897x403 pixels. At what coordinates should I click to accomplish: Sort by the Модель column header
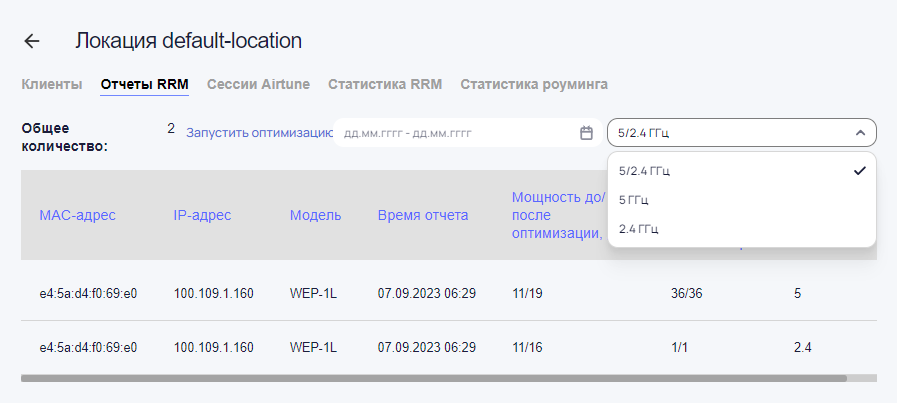tap(315, 215)
